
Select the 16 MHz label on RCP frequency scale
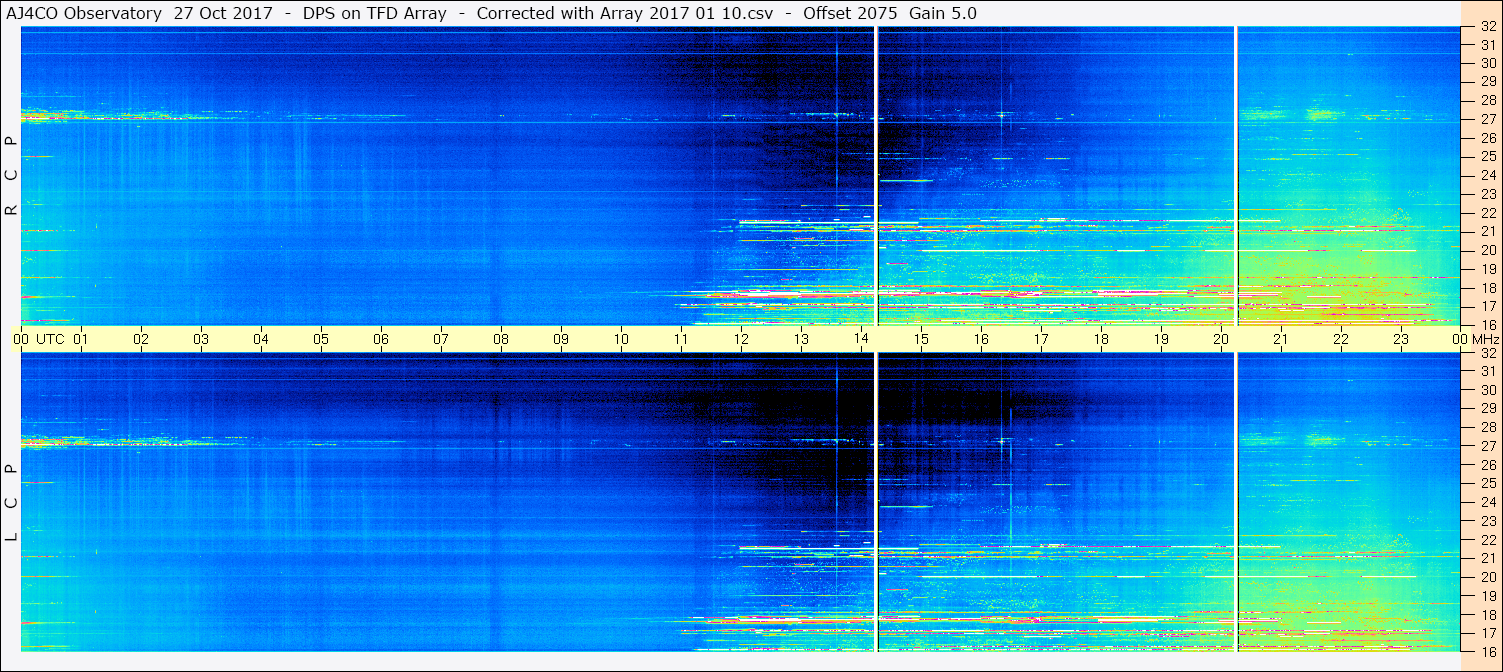pyautogui.click(x=1487, y=325)
